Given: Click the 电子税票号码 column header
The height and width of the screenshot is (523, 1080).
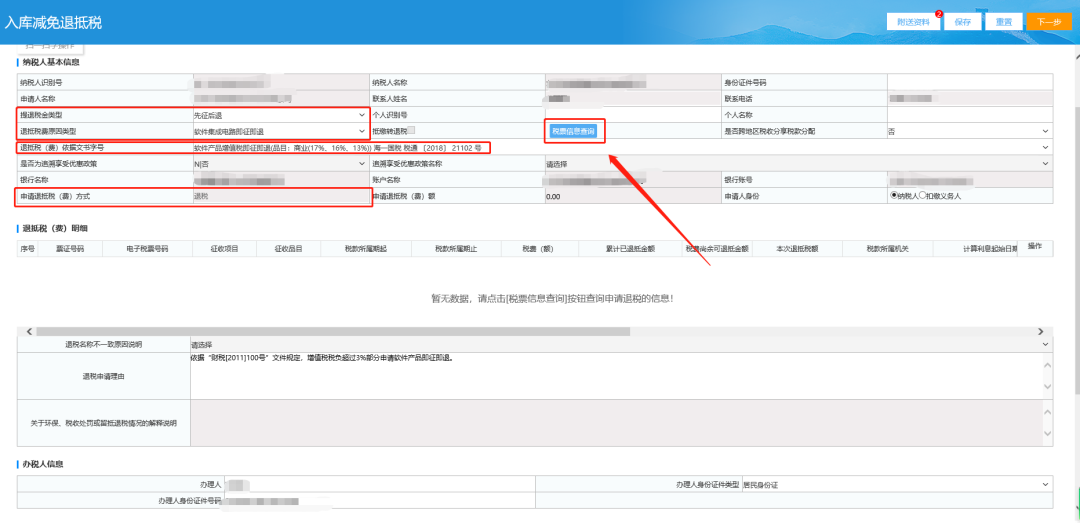Looking at the screenshot, I should [147, 248].
